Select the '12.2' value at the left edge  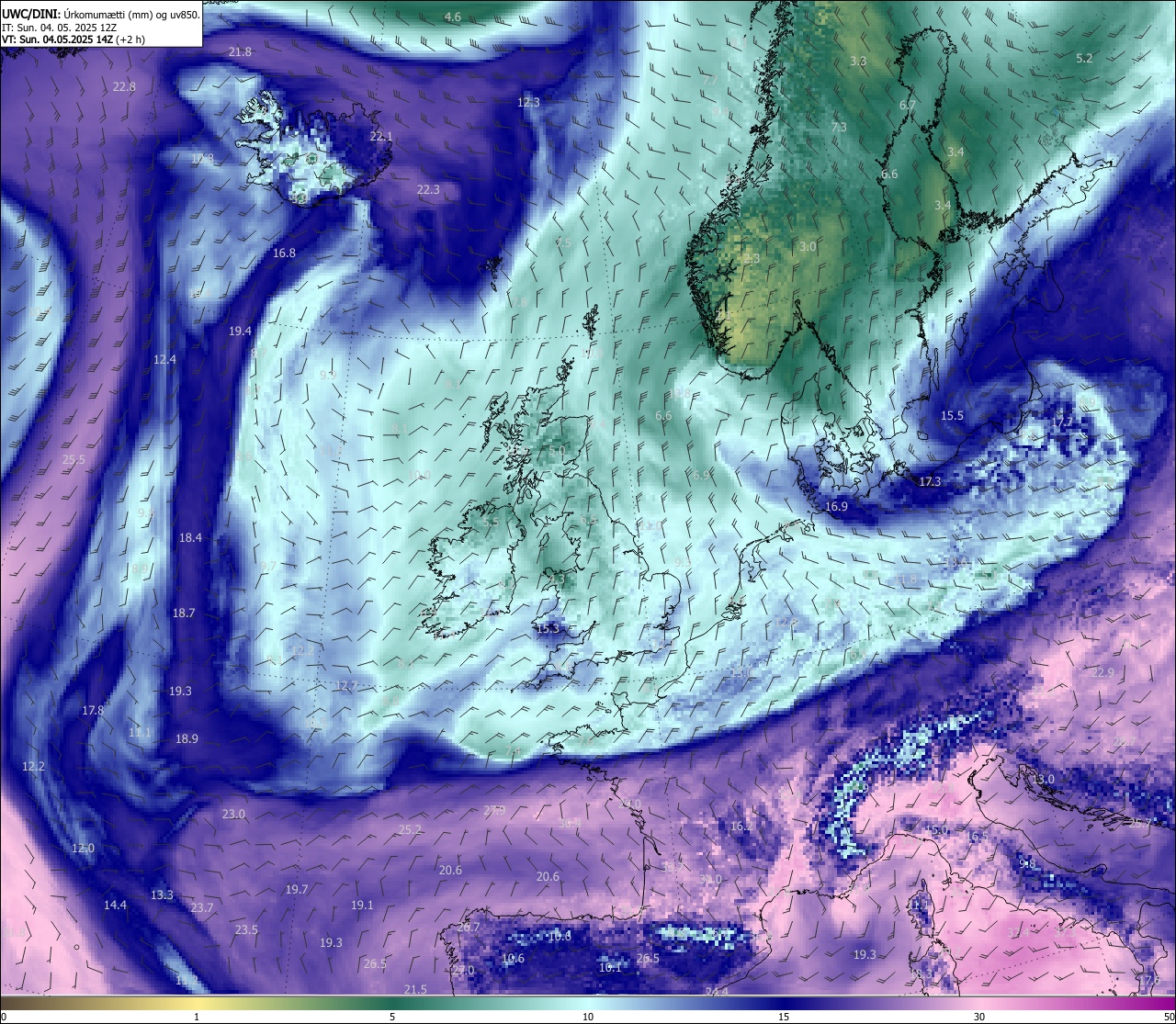[x=33, y=767]
